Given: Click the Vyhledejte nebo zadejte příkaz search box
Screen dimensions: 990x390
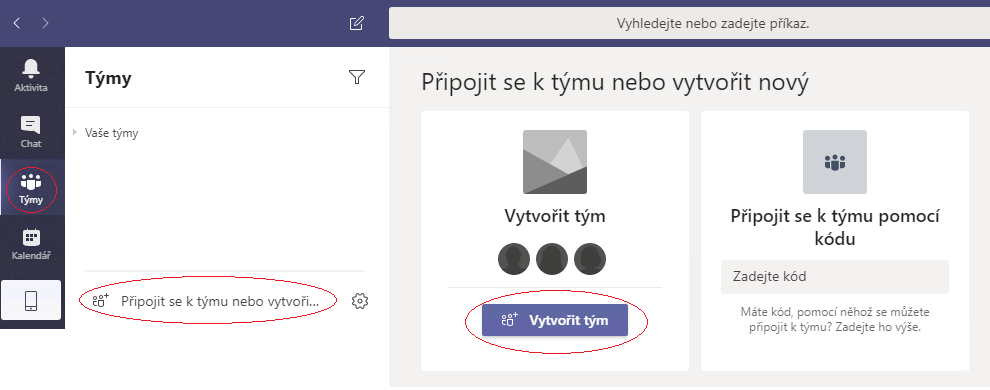Looking at the screenshot, I should pos(689,23).
